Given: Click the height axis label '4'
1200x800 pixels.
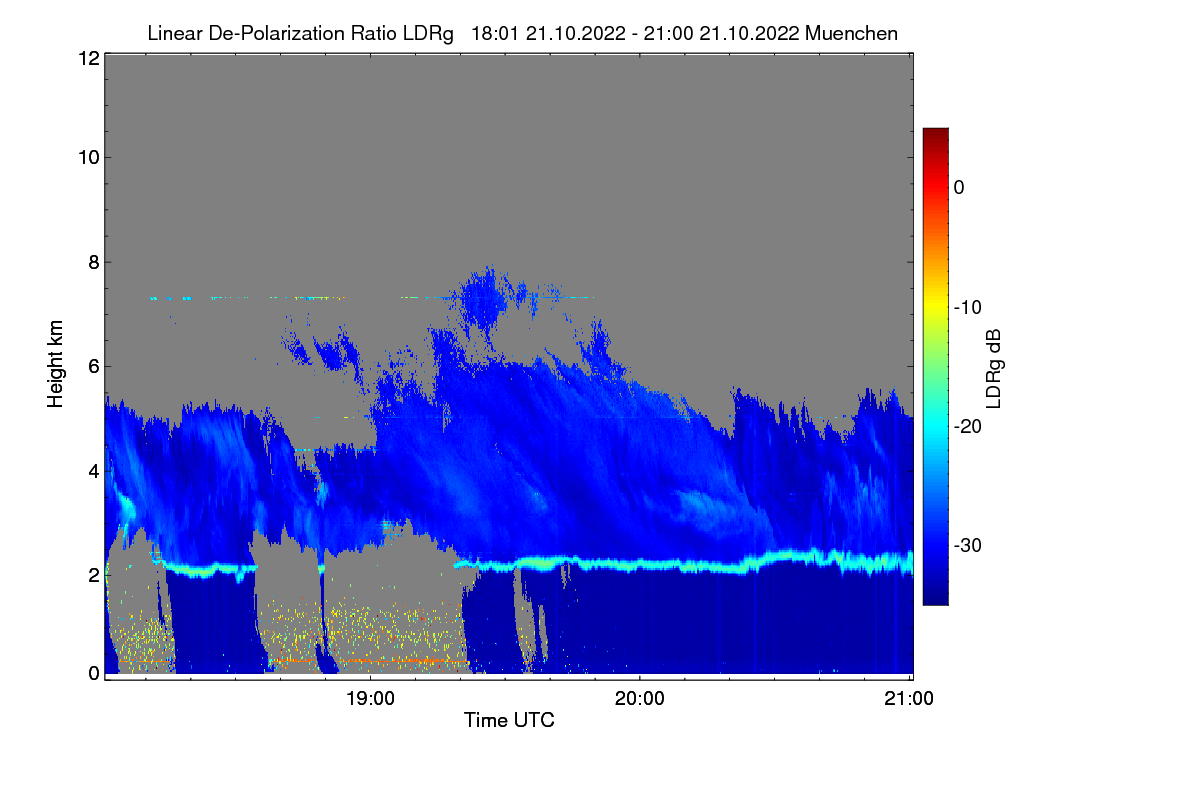Looking at the screenshot, I should pos(92,470).
